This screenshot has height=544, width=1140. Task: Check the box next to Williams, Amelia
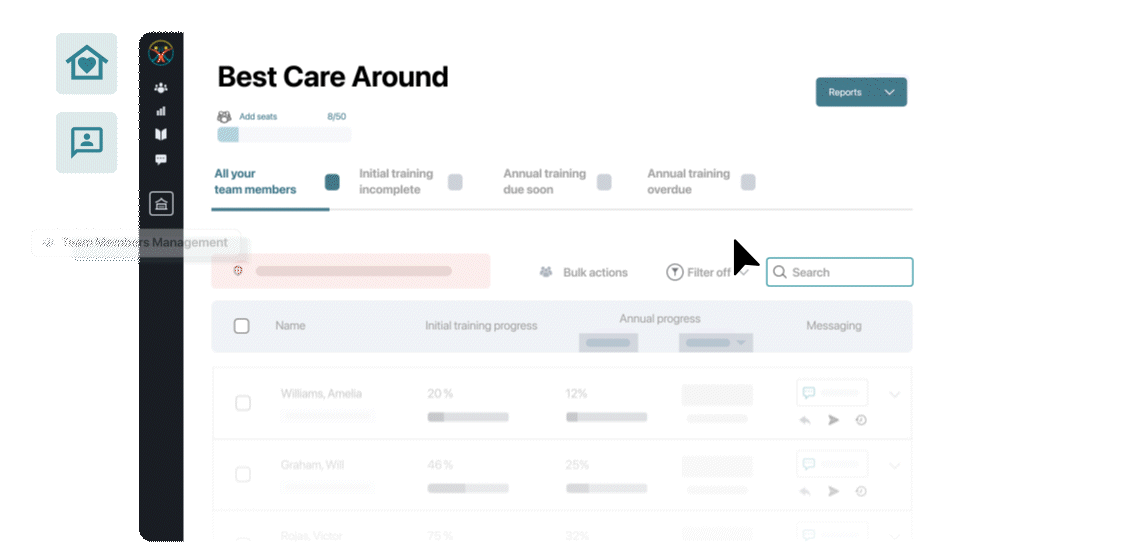tap(243, 403)
